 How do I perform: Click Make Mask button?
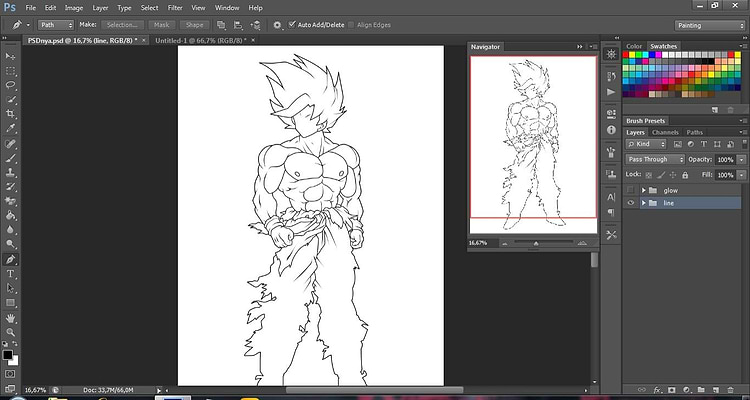pyautogui.click(x=162, y=25)
